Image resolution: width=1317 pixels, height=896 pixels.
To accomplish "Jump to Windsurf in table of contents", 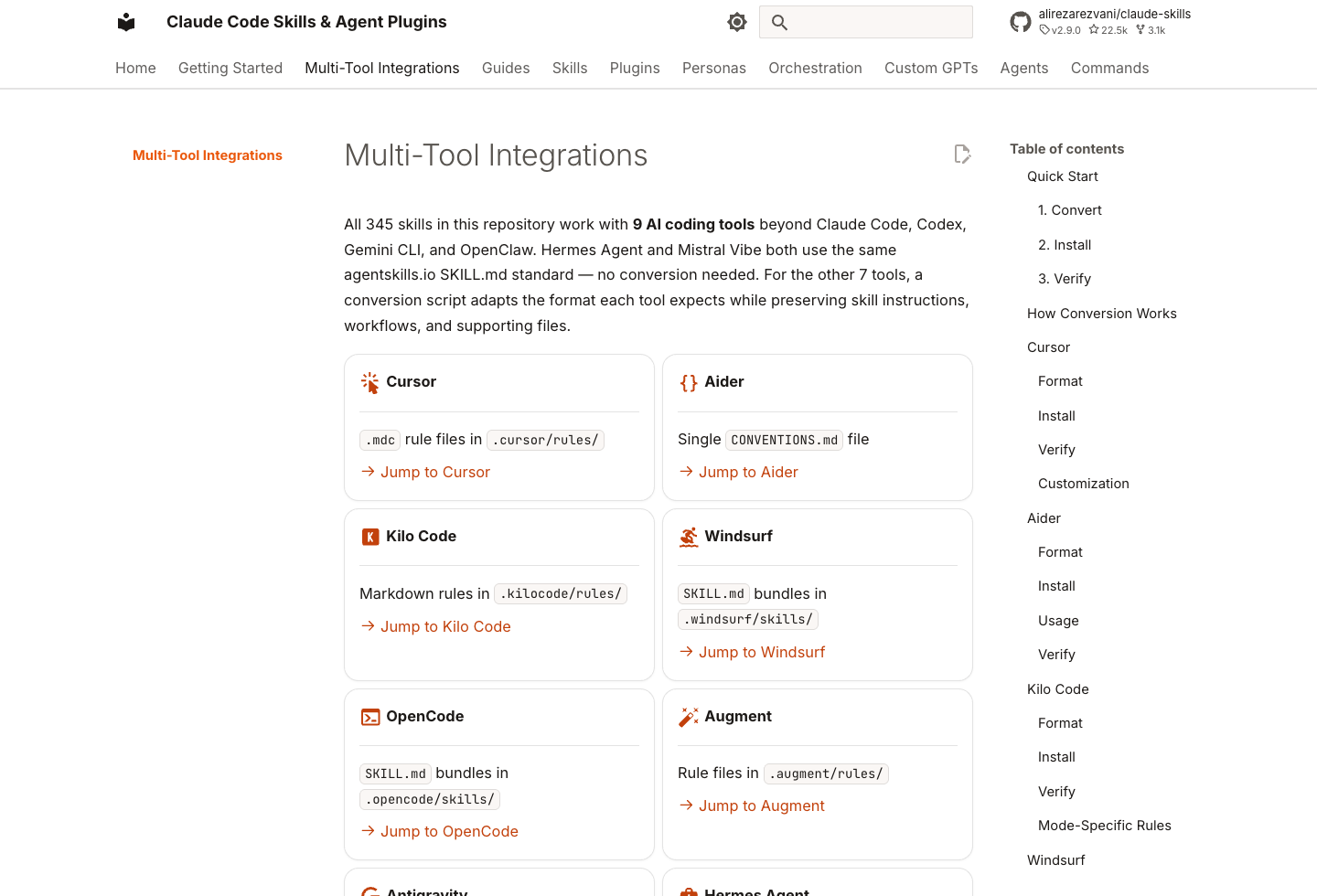I will 1056,860.
